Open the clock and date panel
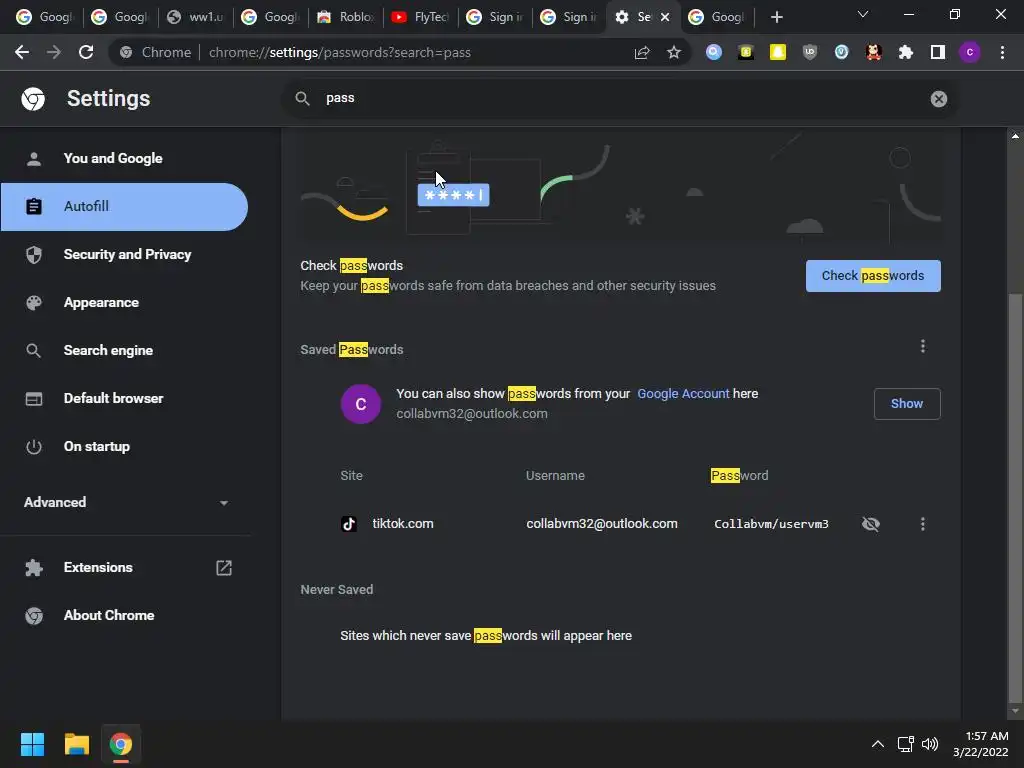This screenshot has width=1024, height=768. point(981,744)
